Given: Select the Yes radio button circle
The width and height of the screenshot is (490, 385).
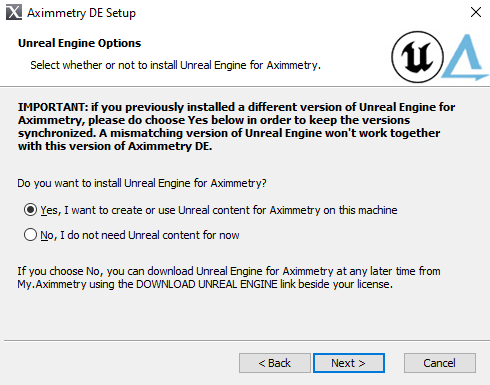Looking at the screenshot, I should pyautogui.click(x=30, y=210).
